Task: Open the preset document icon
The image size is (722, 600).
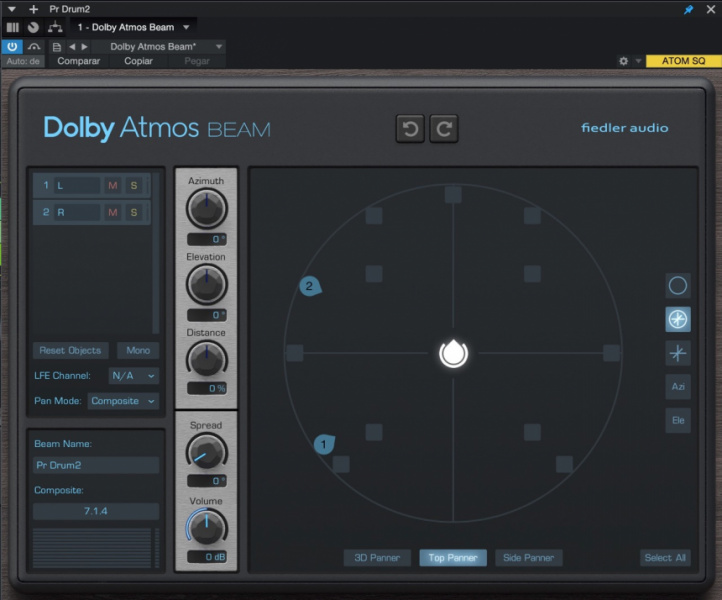Action: click(57, 47)
